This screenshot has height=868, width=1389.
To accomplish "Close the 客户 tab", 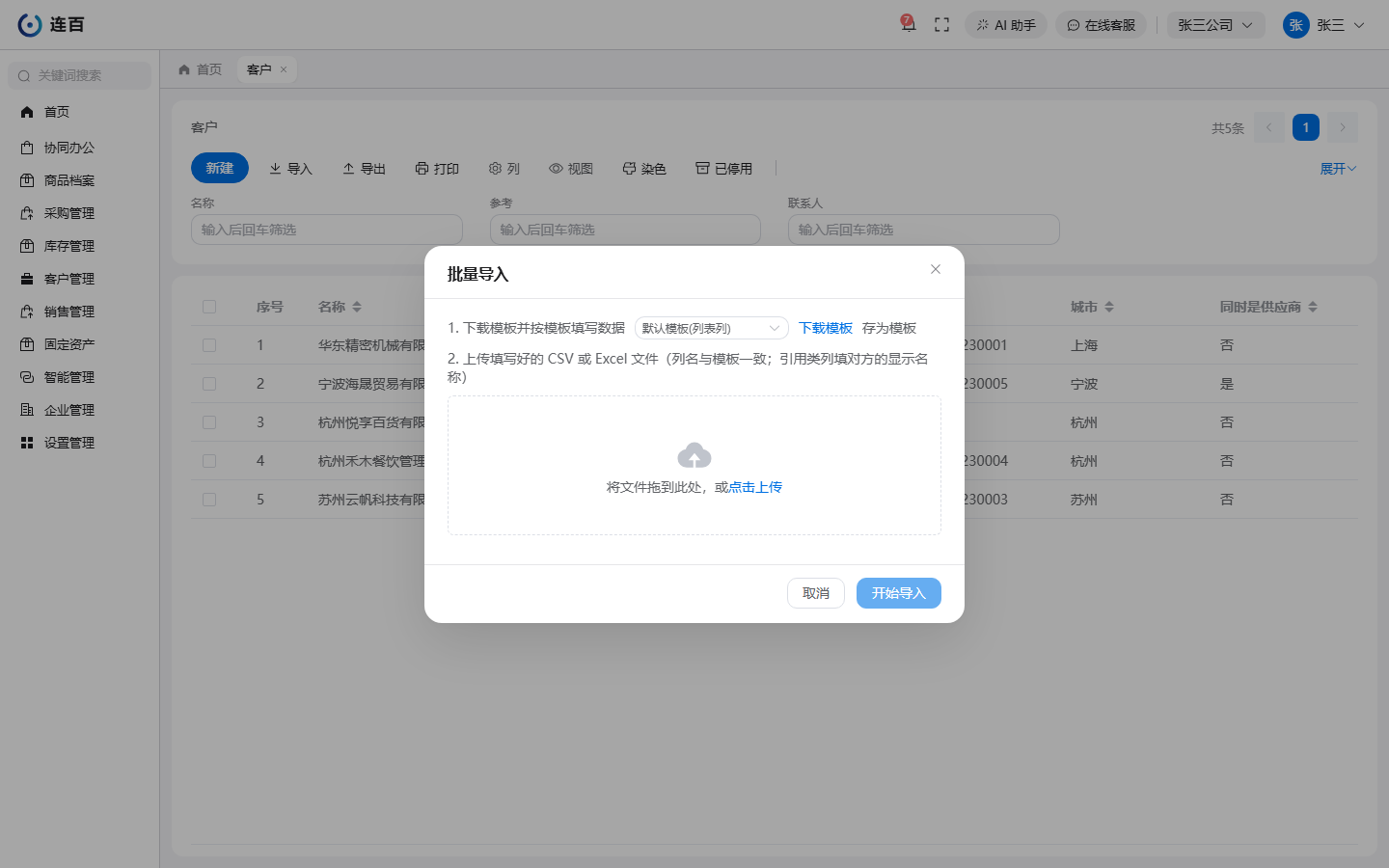I will [x=284, y=69].
